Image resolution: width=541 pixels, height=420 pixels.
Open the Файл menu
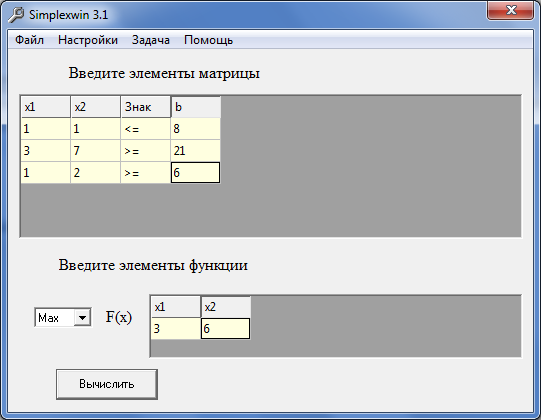click(x=29, y=40)
